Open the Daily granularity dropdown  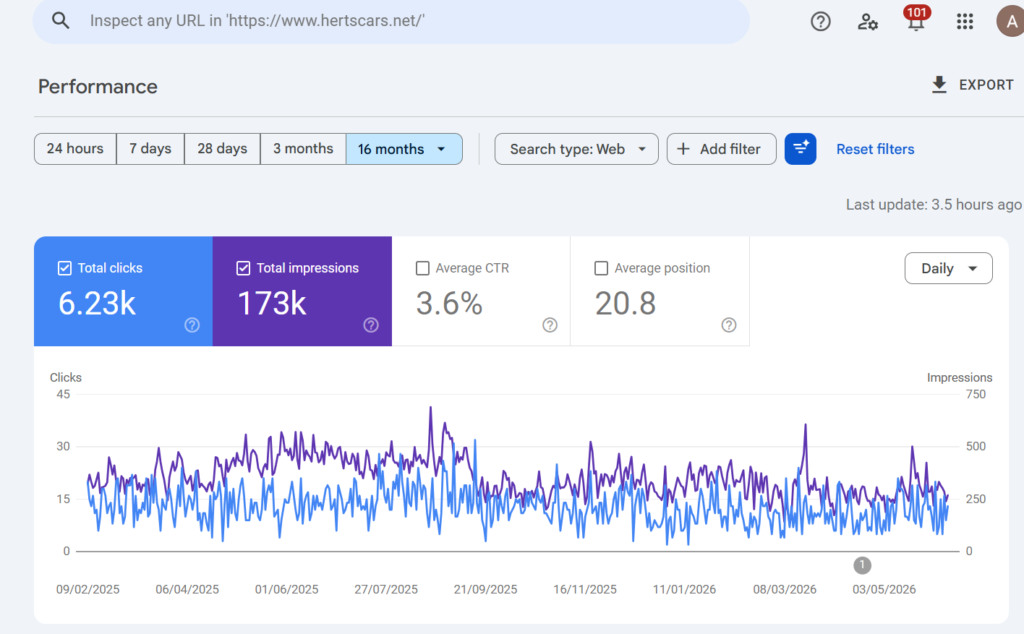point(948,268)
